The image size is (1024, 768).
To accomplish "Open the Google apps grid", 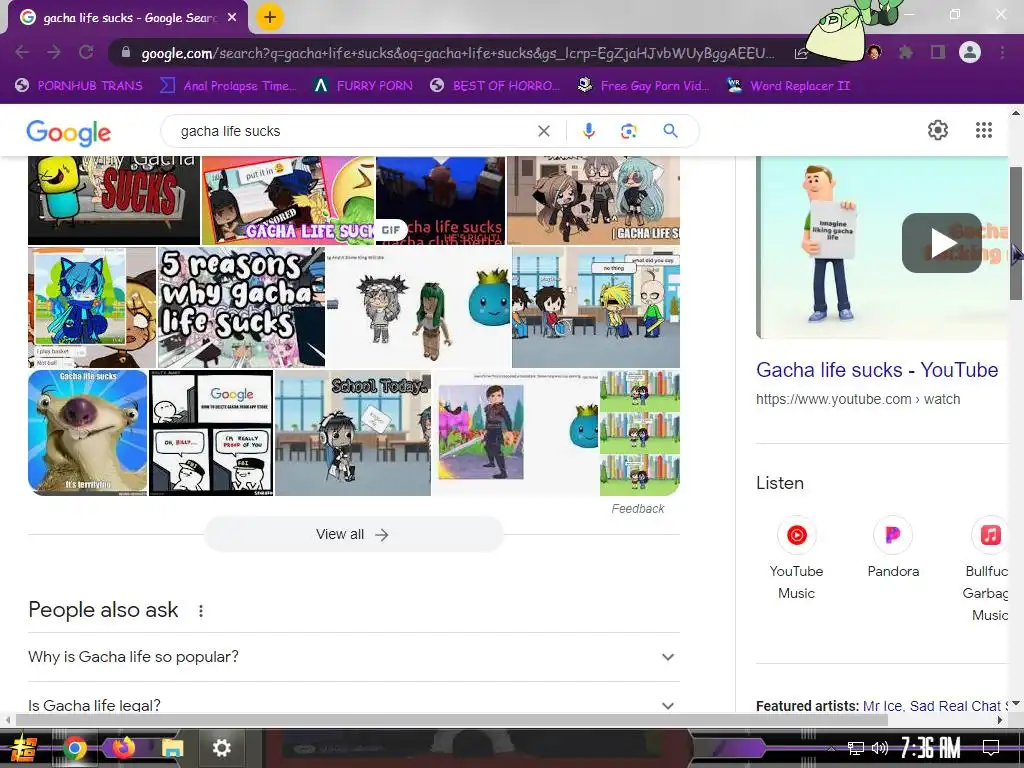I will click(984, 130).
